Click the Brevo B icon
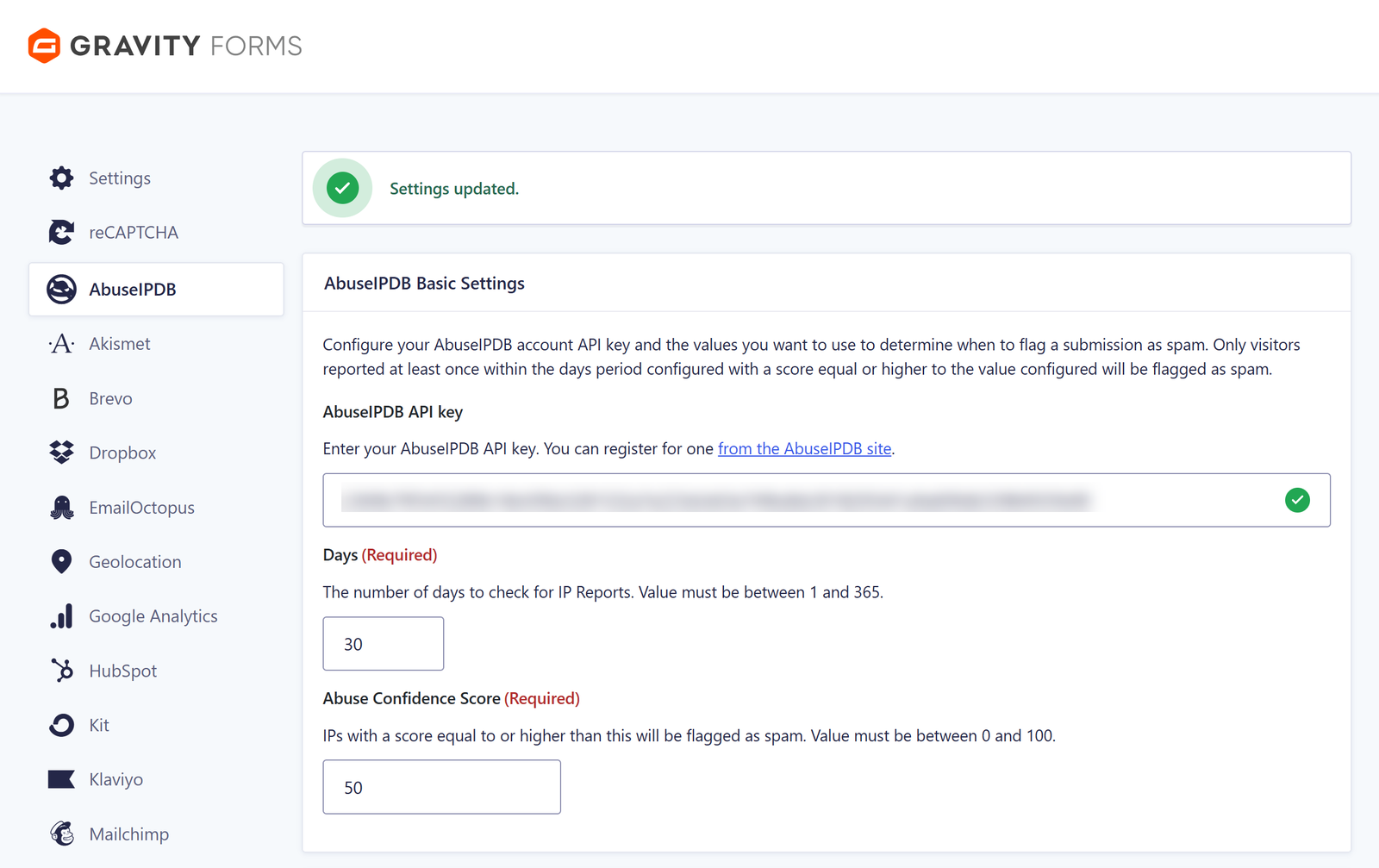 click(61, 398)
